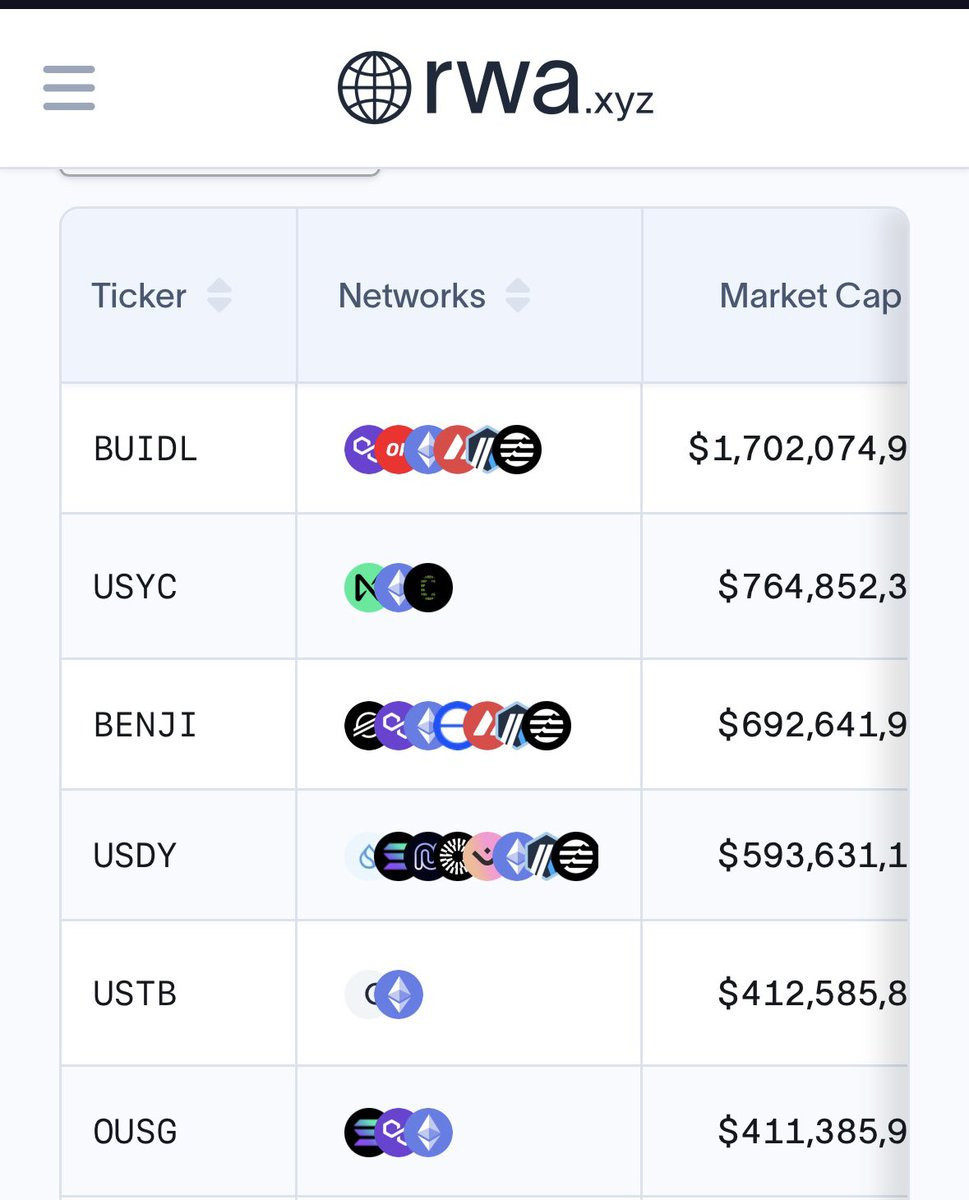
Task: Sort table by Networks column arrows
Action: pos(518,296)
